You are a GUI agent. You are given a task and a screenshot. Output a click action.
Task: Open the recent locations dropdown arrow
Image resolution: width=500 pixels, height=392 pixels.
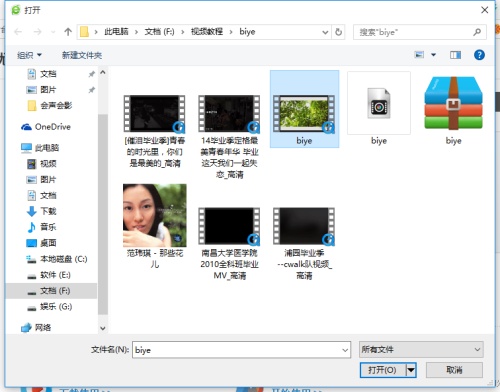click(53, 32)
